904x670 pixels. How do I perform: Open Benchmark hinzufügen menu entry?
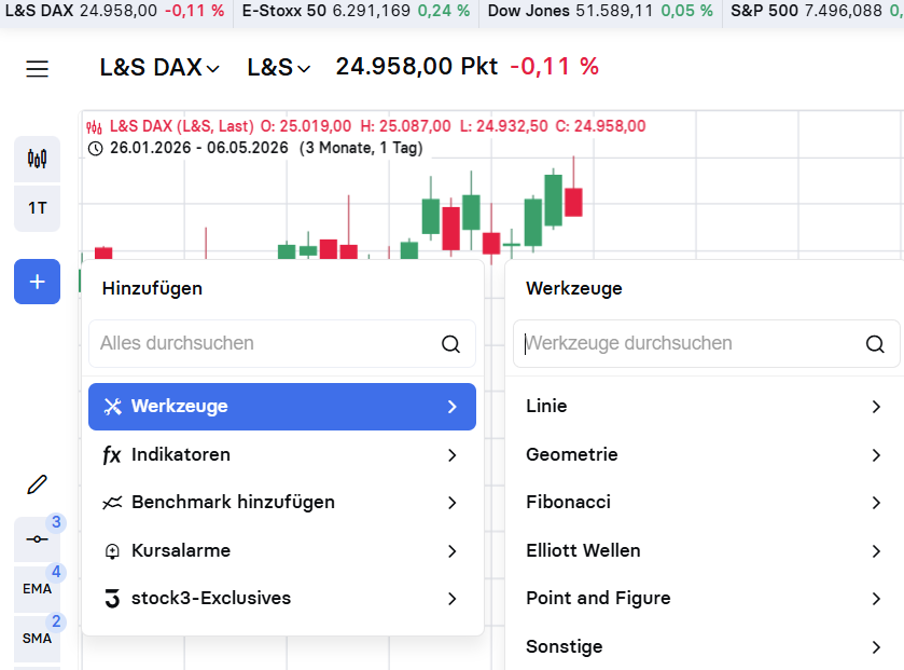pos(282,502)
